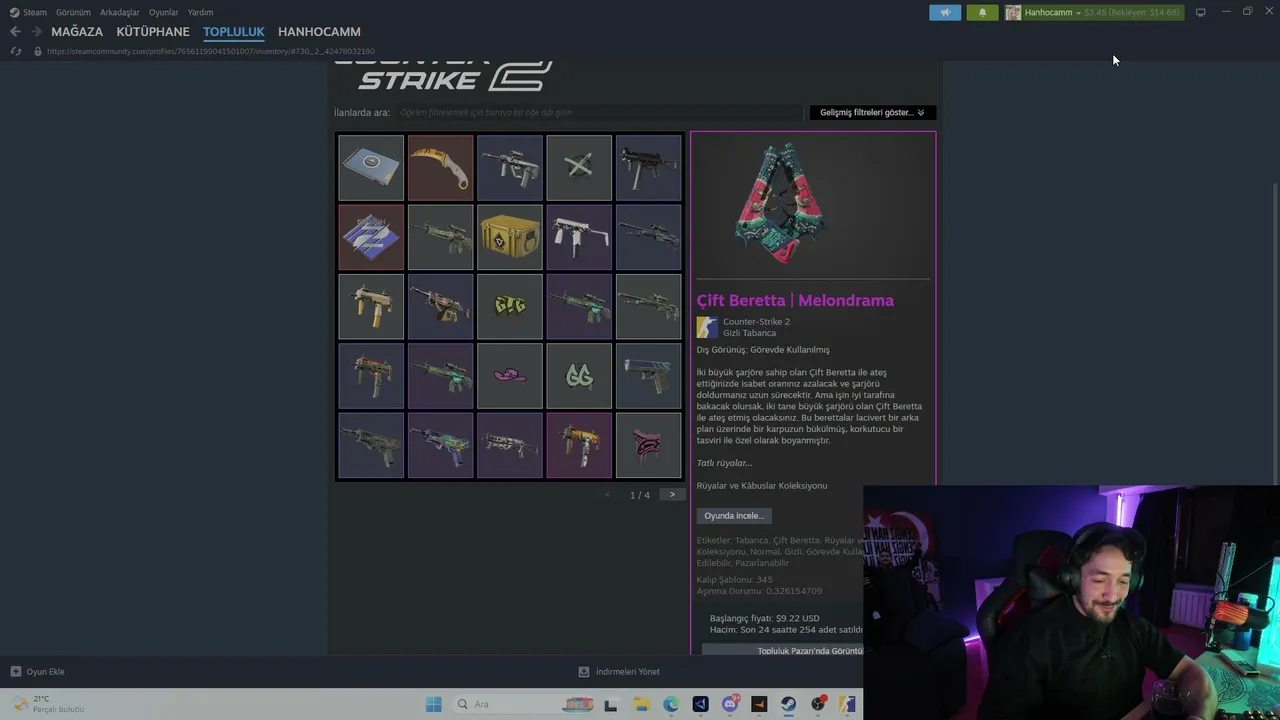Open OBS Studio from the taskbar
The width and height of the screenshot is (1280, 720).
point(818,704)
